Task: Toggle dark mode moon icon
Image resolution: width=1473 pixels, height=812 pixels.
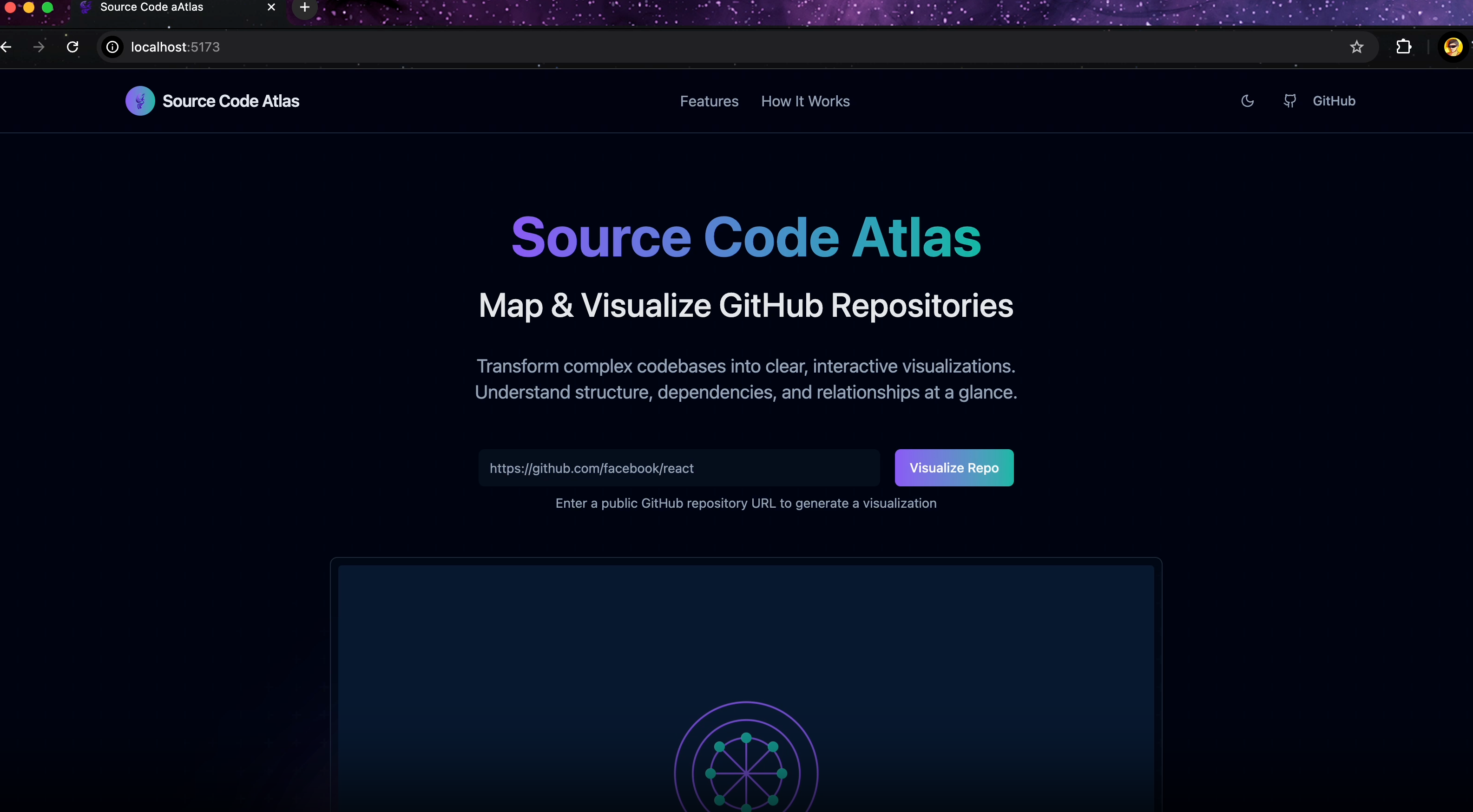Action: pyautogui.click(x=1247, y=101)
